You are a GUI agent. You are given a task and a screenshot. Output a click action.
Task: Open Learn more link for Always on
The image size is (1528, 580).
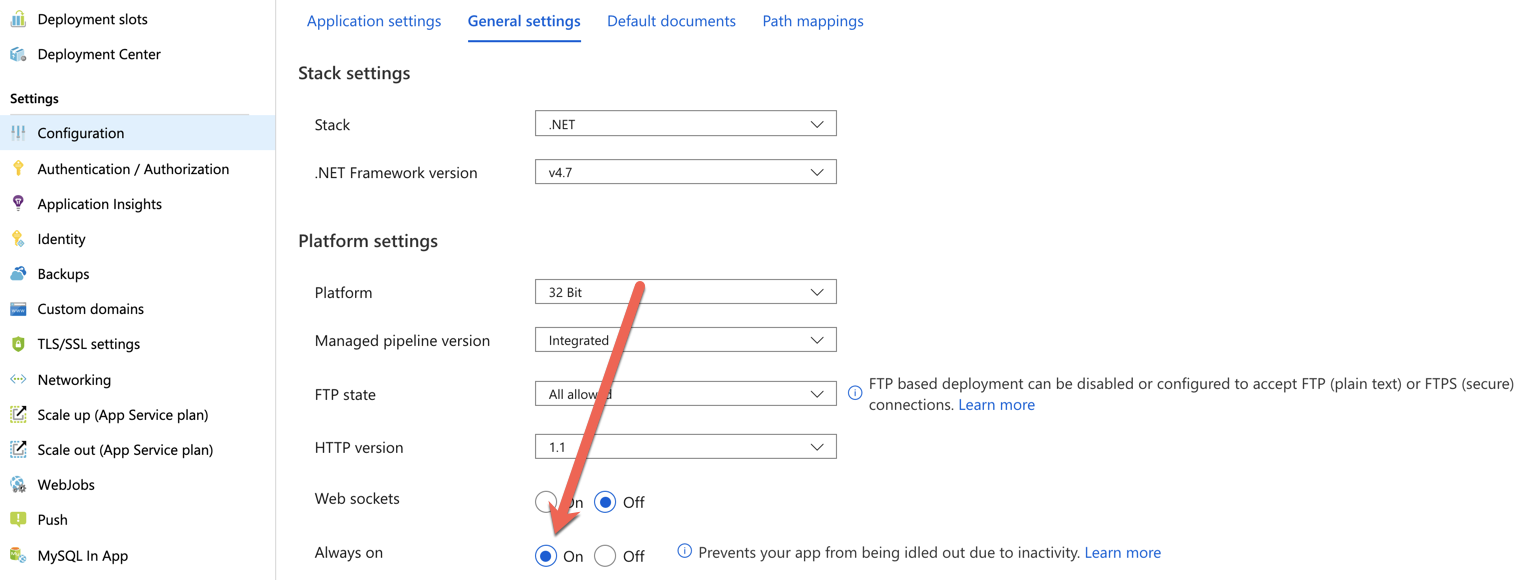click(x=1122, y=553)
